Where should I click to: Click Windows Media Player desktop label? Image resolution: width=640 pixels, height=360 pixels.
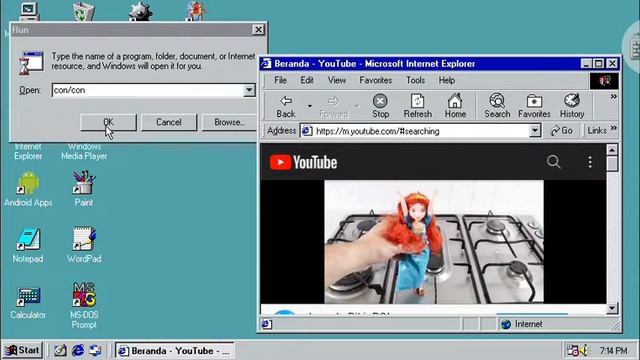pyautogui.click(x=84, y=151)
